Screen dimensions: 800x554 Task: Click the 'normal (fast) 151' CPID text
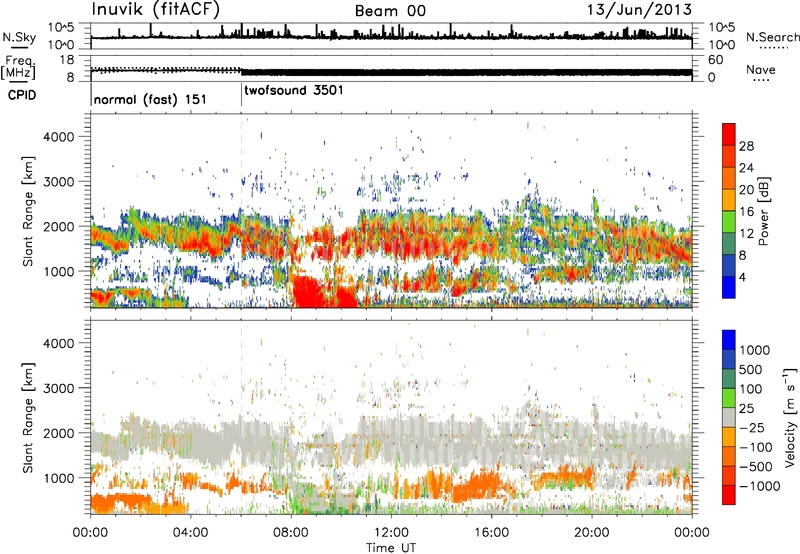coord(150,99)
